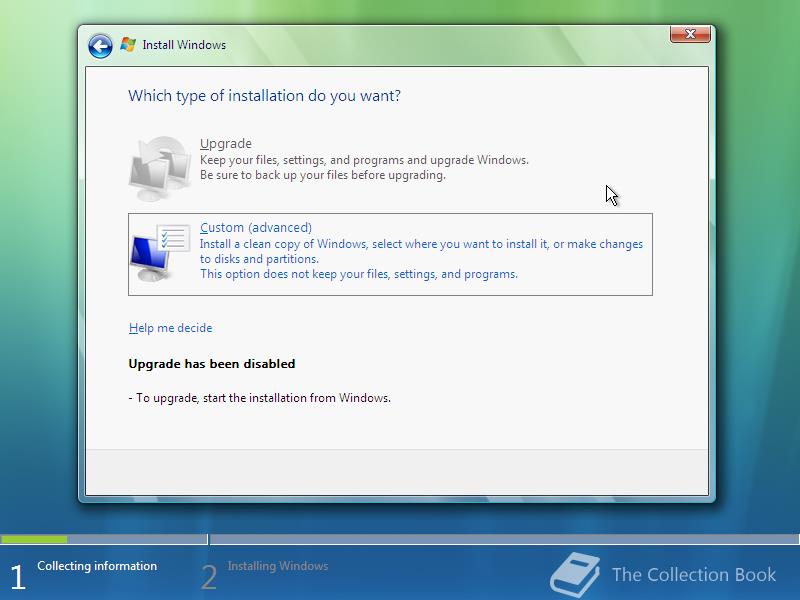Click the greyed-out Upgrade computers icon

[160, 168]
